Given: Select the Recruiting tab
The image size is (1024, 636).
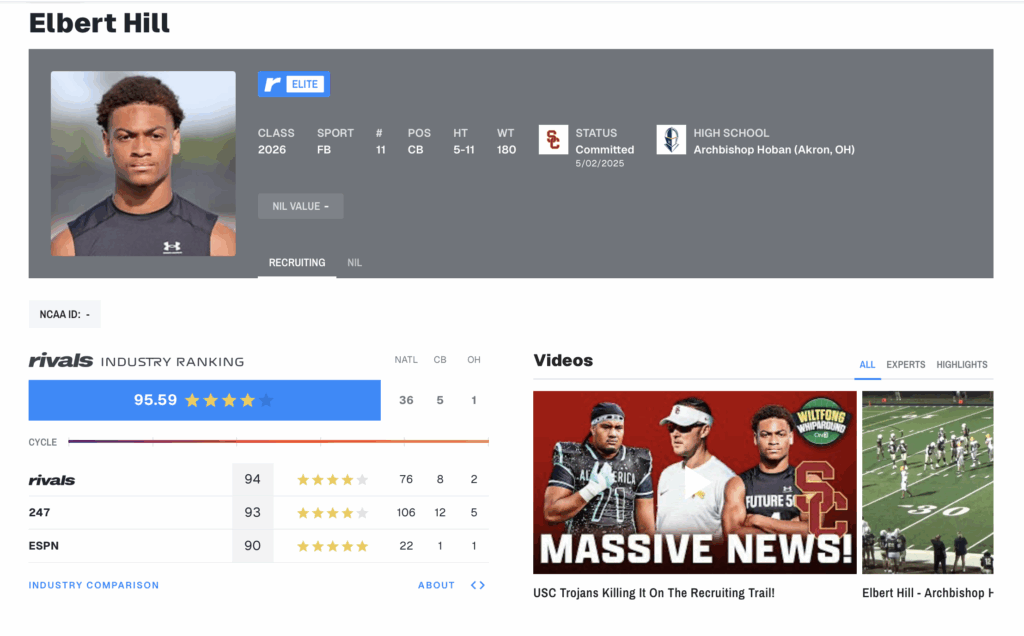Looking at the screenshot, I should point(297,263).
